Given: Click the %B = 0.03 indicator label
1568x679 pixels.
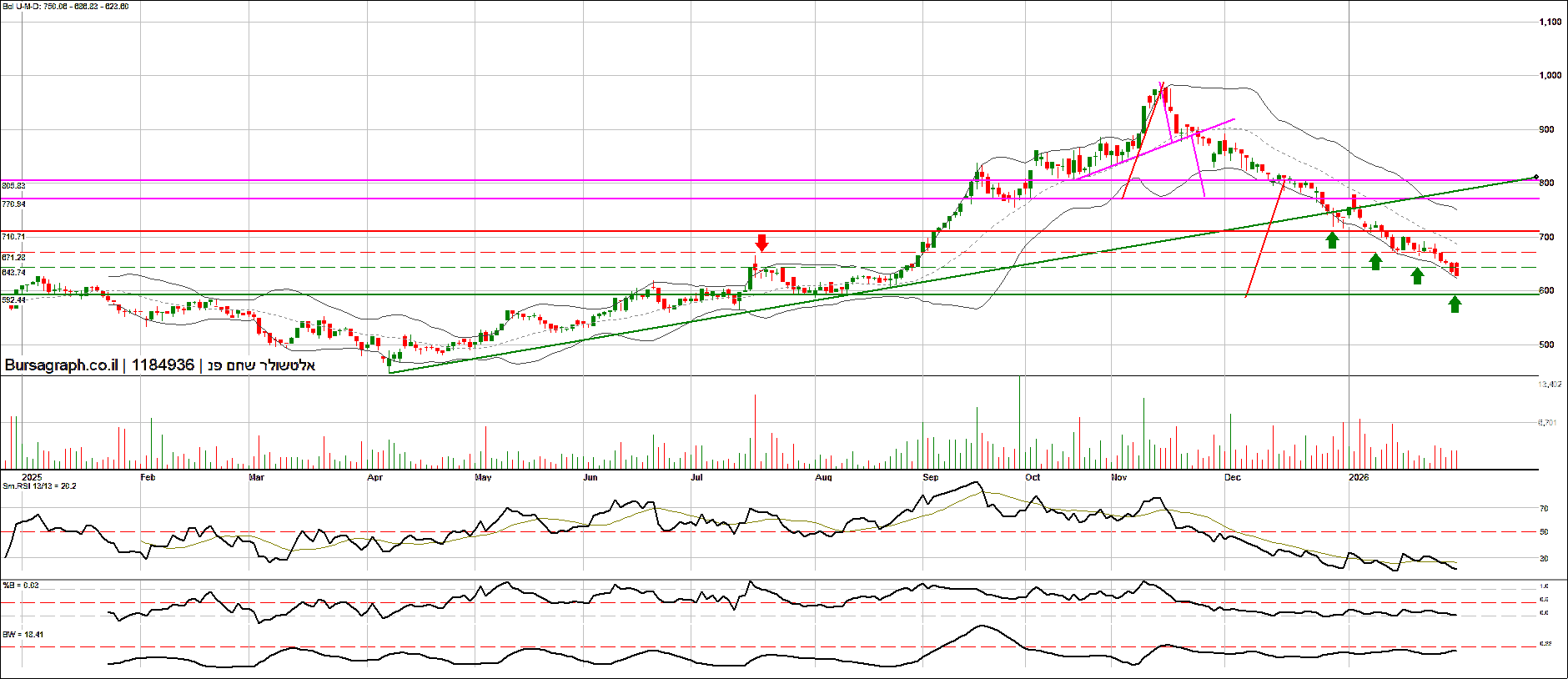Looking at the screenshot, I should (x=21, y=586).
